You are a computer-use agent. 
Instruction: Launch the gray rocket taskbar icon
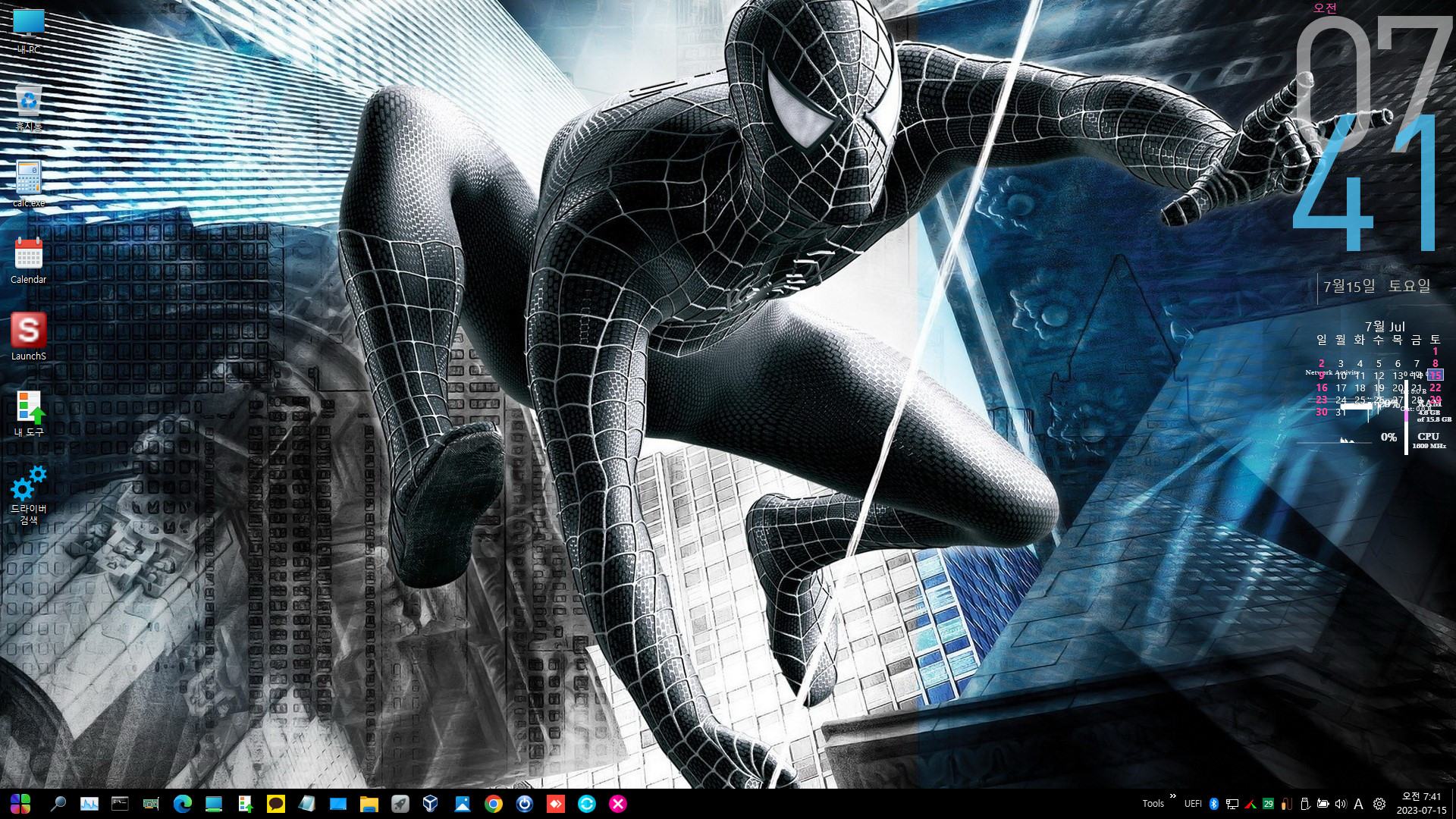[400, 804]
